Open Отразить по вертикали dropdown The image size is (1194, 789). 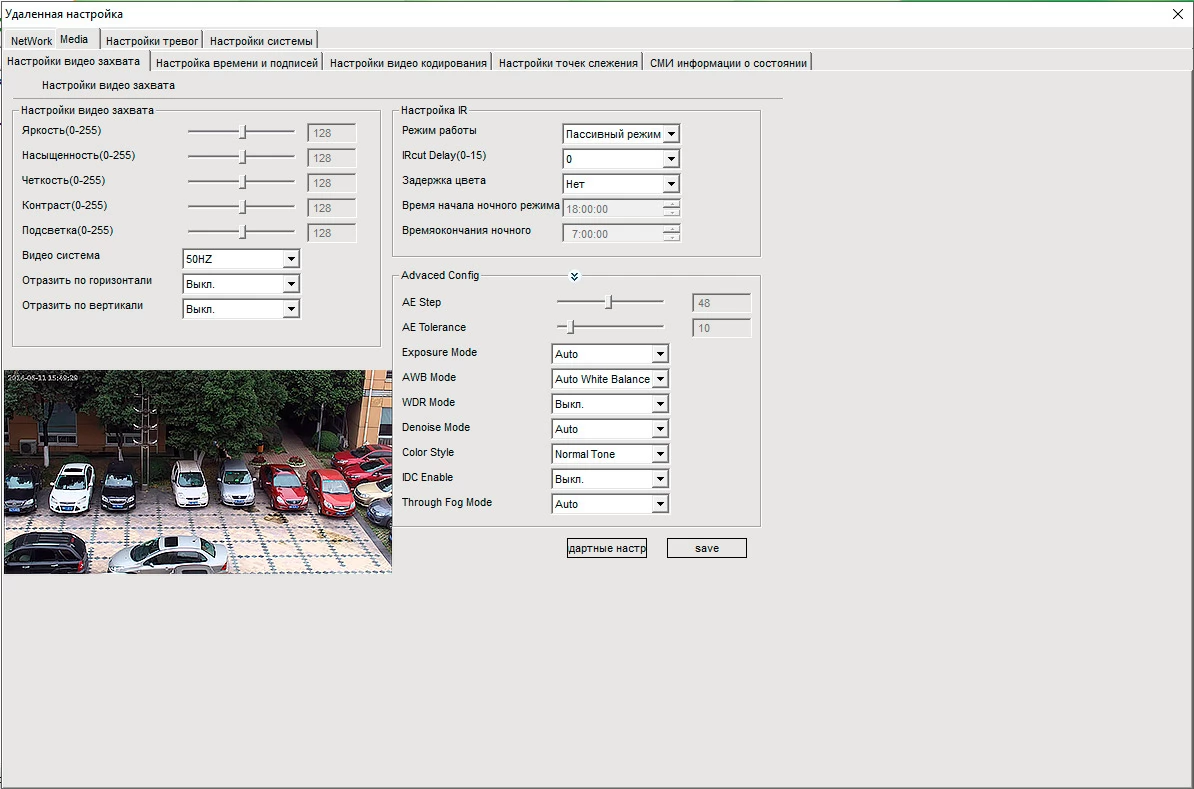(241, 309)
